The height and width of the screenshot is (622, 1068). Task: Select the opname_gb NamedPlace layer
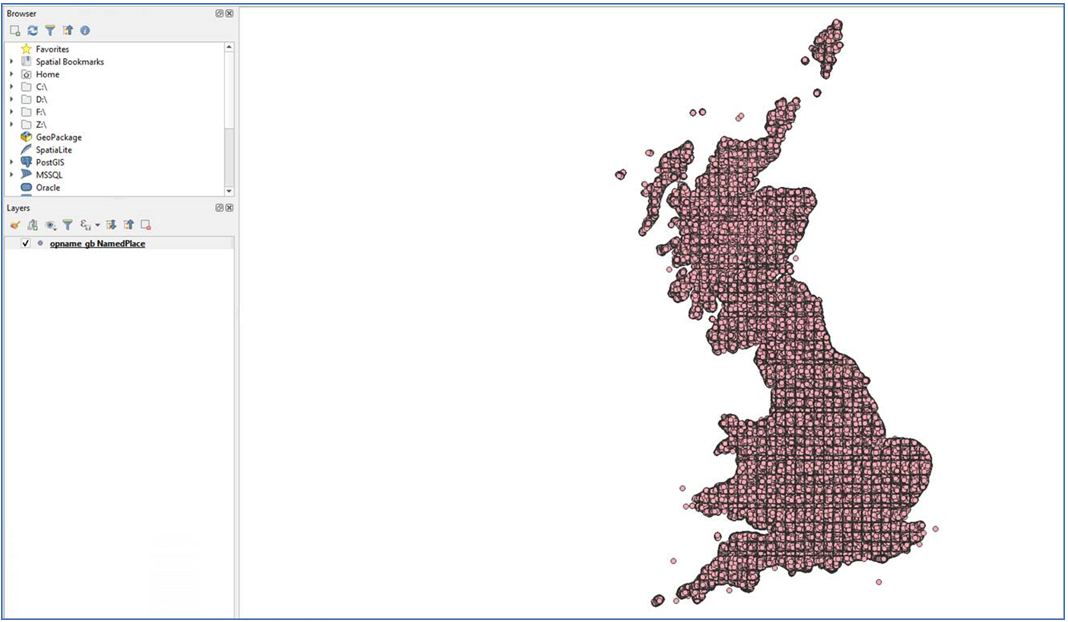[x=97, y=243]
